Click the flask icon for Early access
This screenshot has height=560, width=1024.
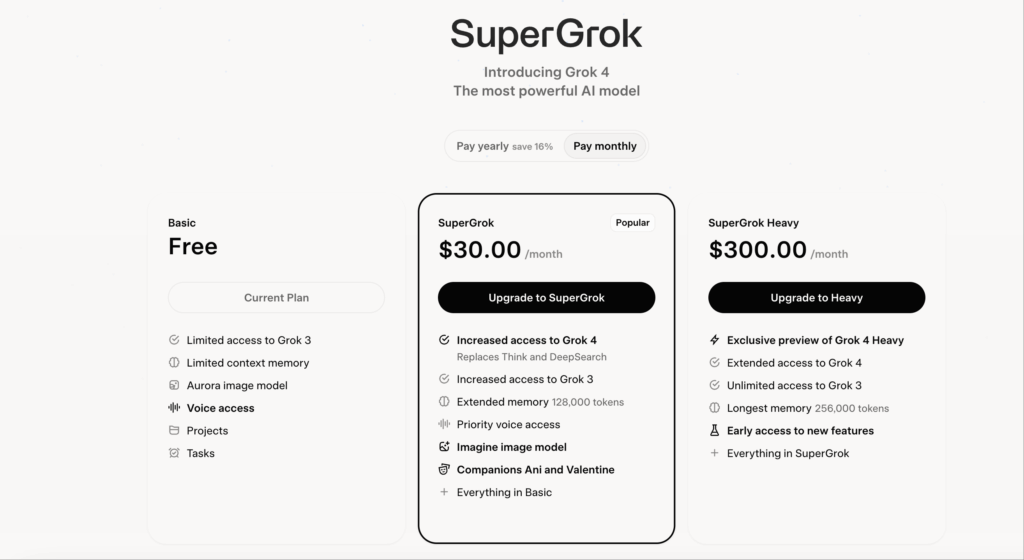click(714, 431)
